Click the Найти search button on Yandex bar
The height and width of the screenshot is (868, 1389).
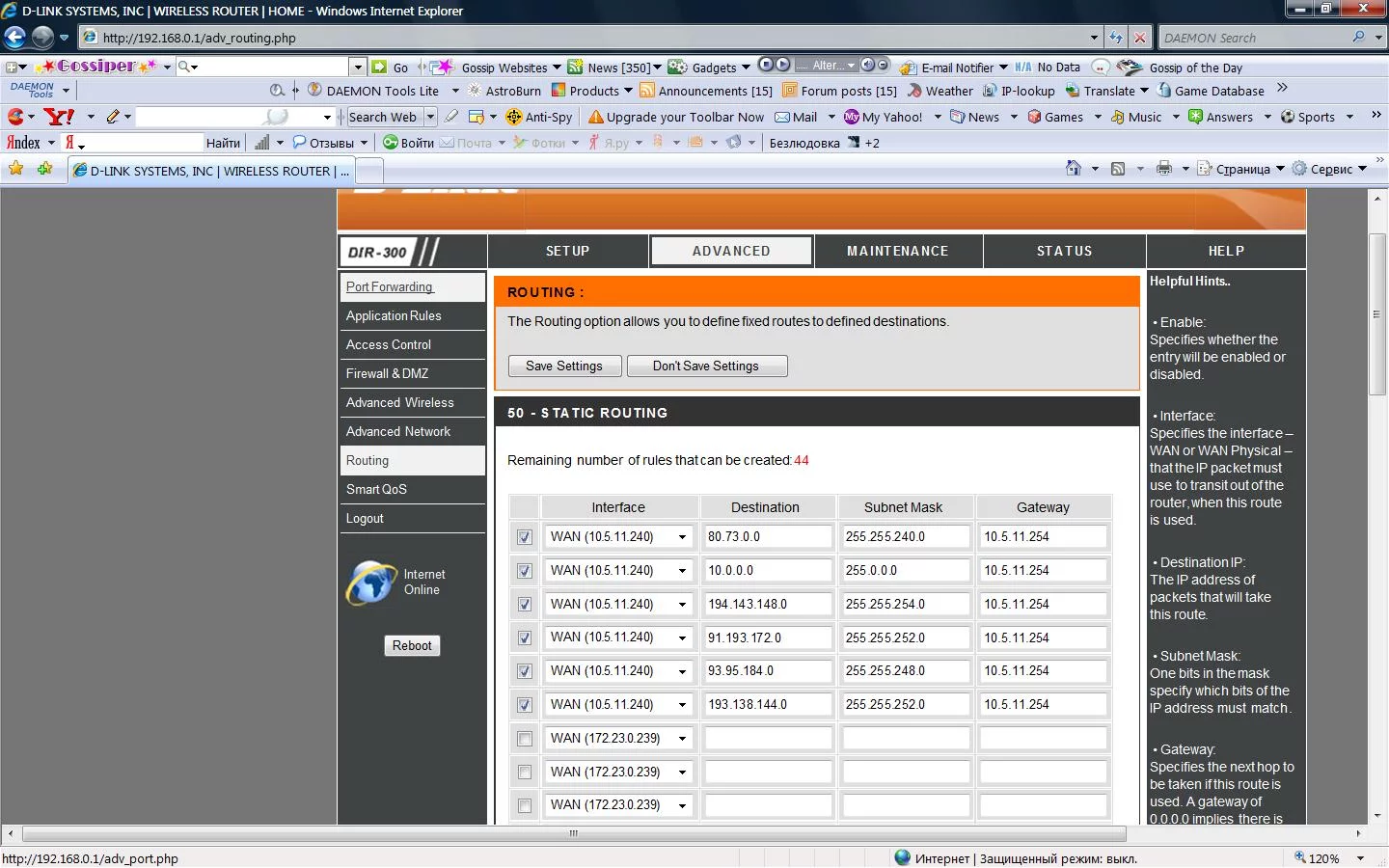(x=223, y=143)
